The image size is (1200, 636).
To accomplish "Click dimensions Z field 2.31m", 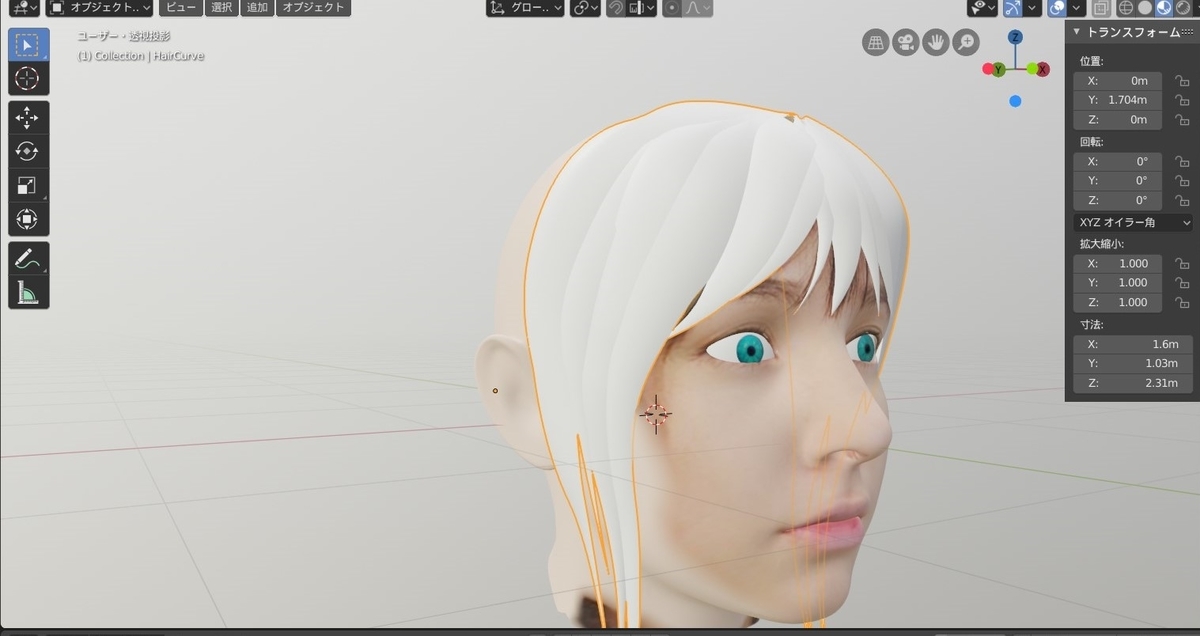I will 1133,383.
